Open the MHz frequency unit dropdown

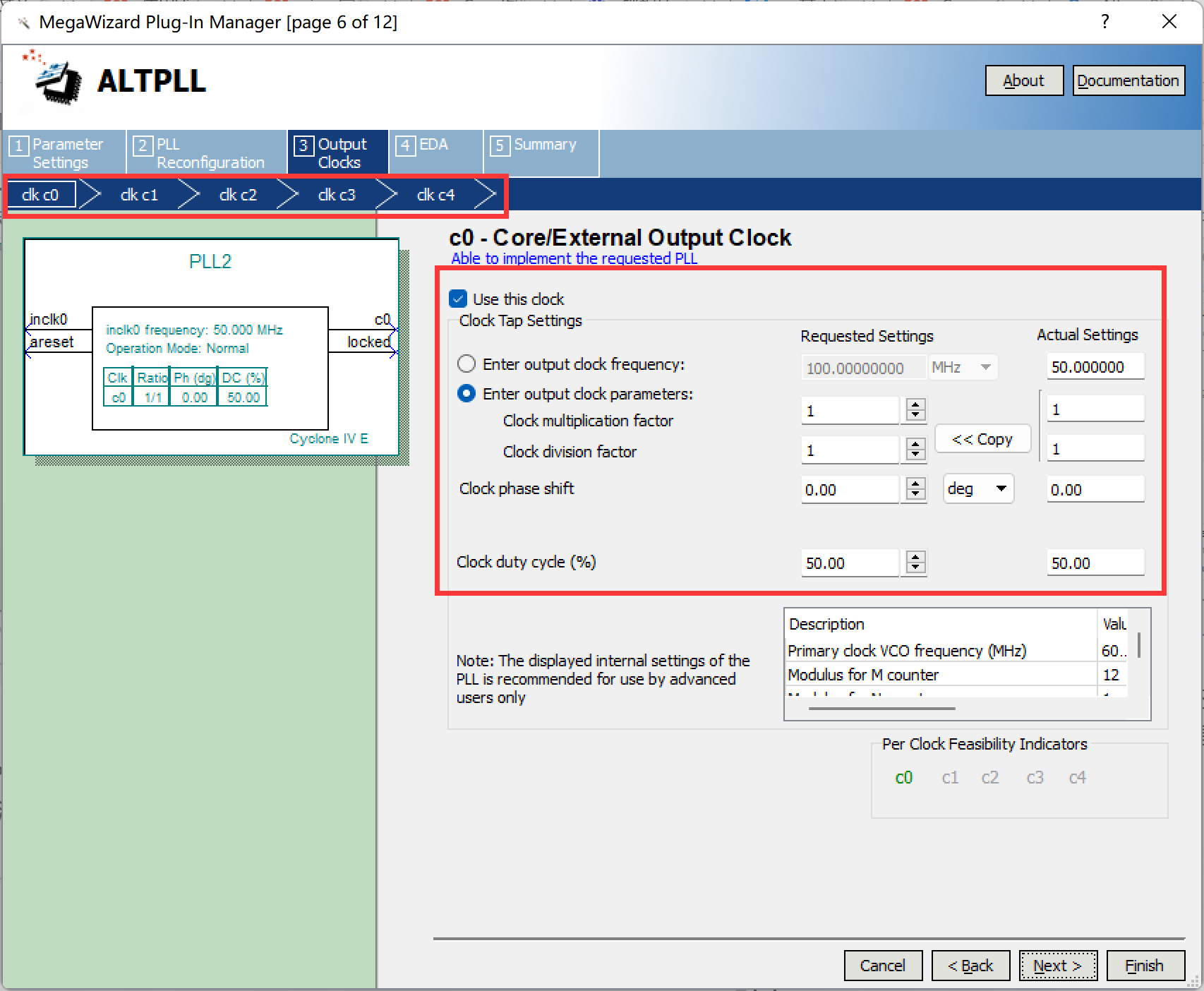pyautogui.click(x=963, y=367)
